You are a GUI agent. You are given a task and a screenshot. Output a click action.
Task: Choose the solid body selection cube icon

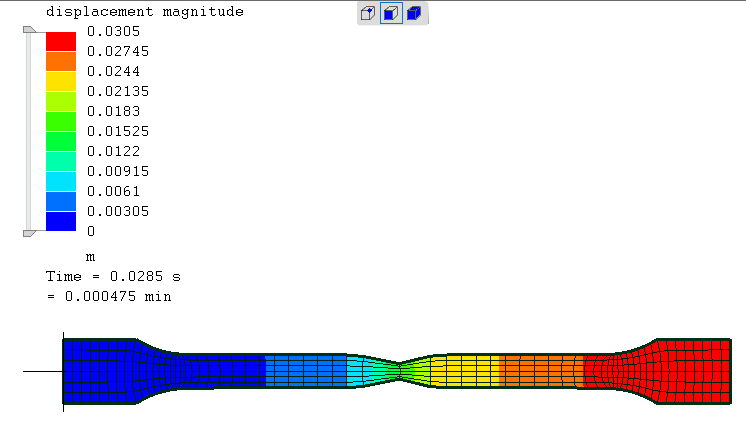pos(414,14)
